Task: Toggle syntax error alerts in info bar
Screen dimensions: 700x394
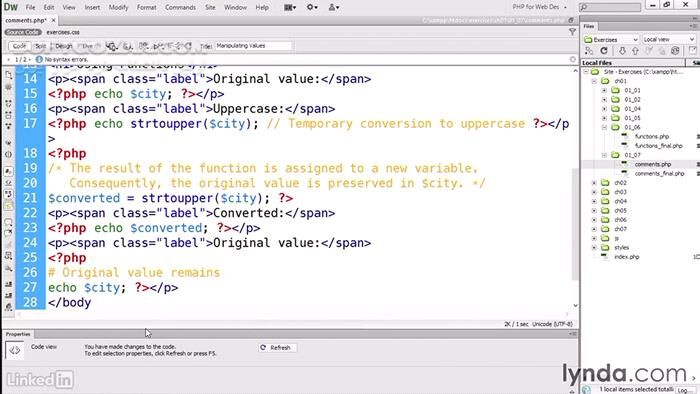Action: [8, 206]
